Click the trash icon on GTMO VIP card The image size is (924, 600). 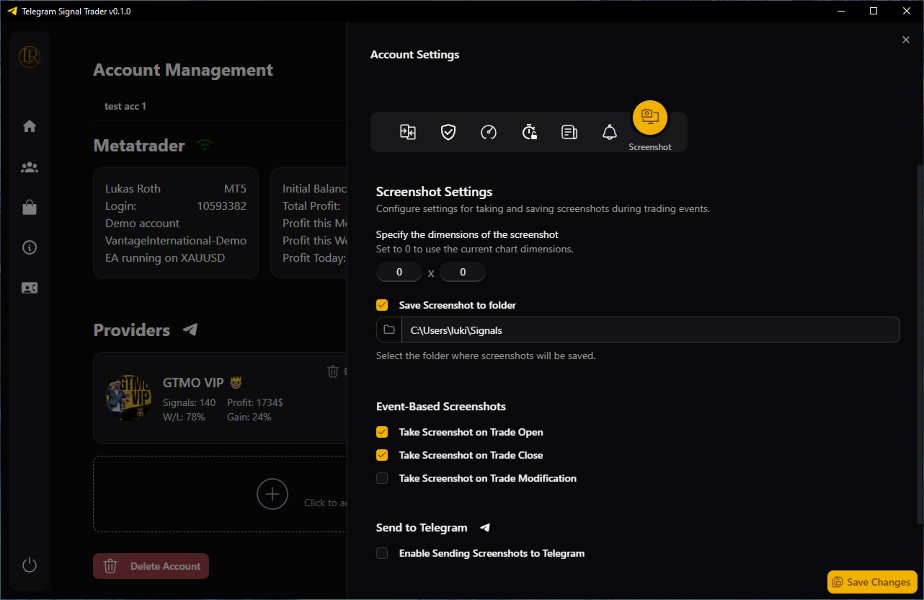(x=332, y=371)
